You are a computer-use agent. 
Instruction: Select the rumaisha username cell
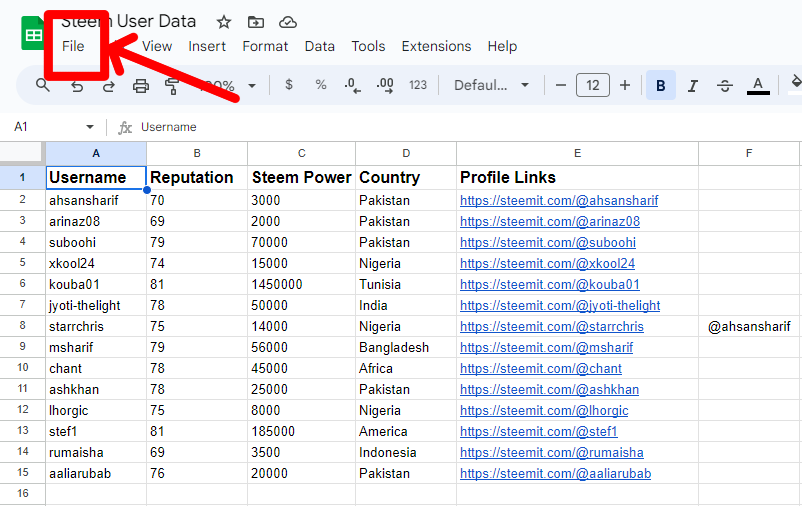click(x=96, y=452)
